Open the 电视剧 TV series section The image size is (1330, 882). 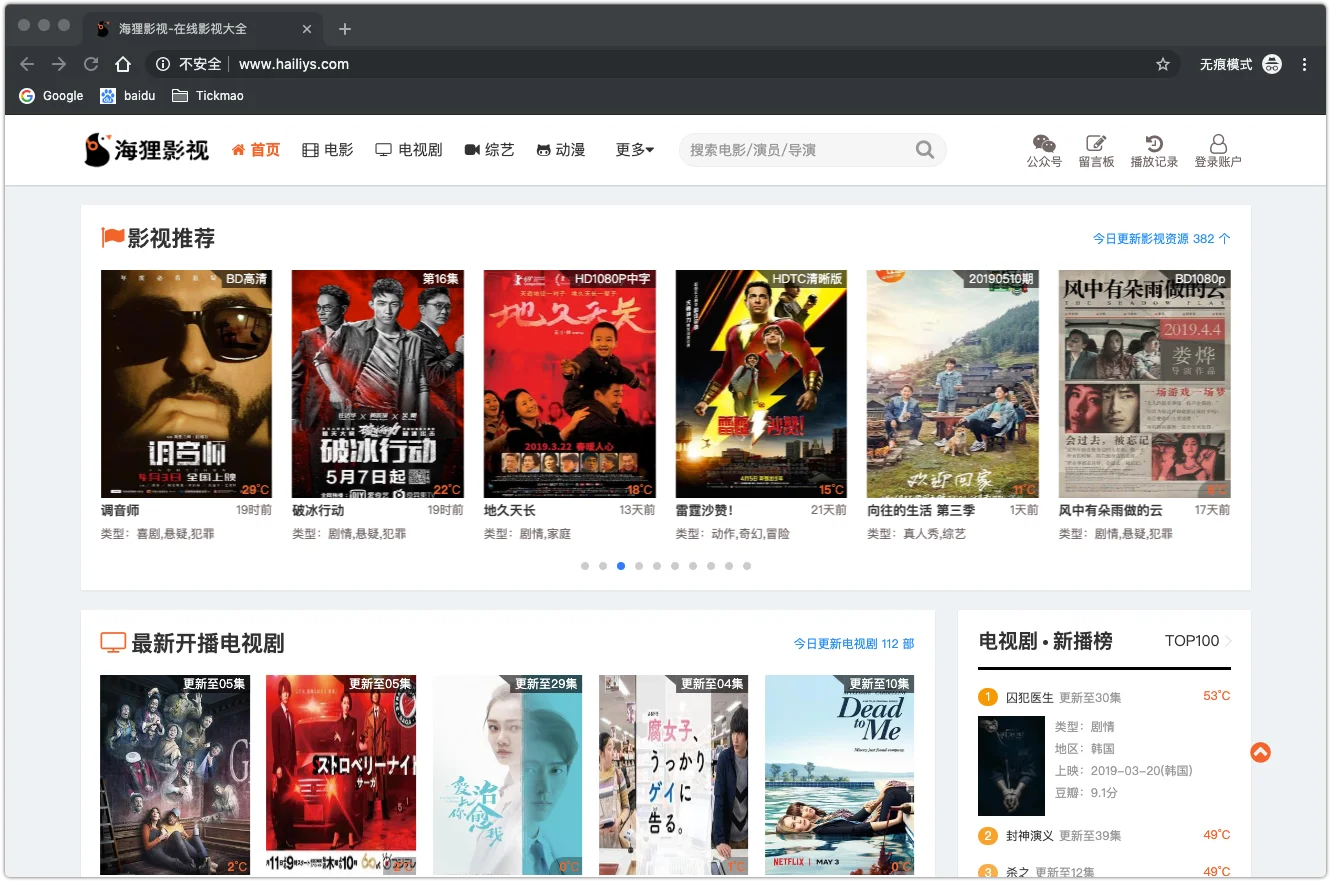[x=409, y=150]
